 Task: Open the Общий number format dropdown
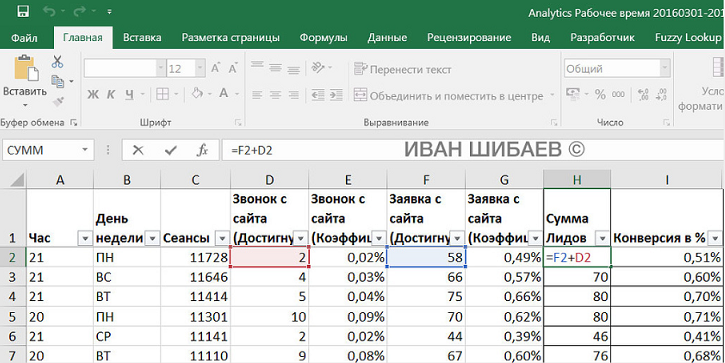[x=665, y=69]
